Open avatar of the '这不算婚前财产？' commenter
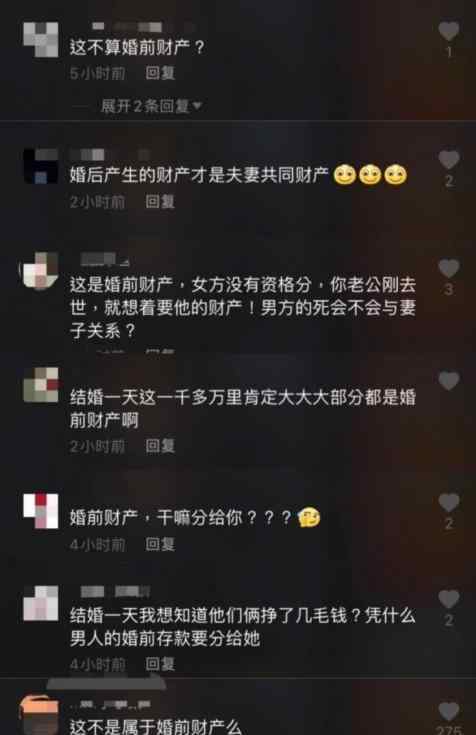476x735 pixels. point(41,39)
